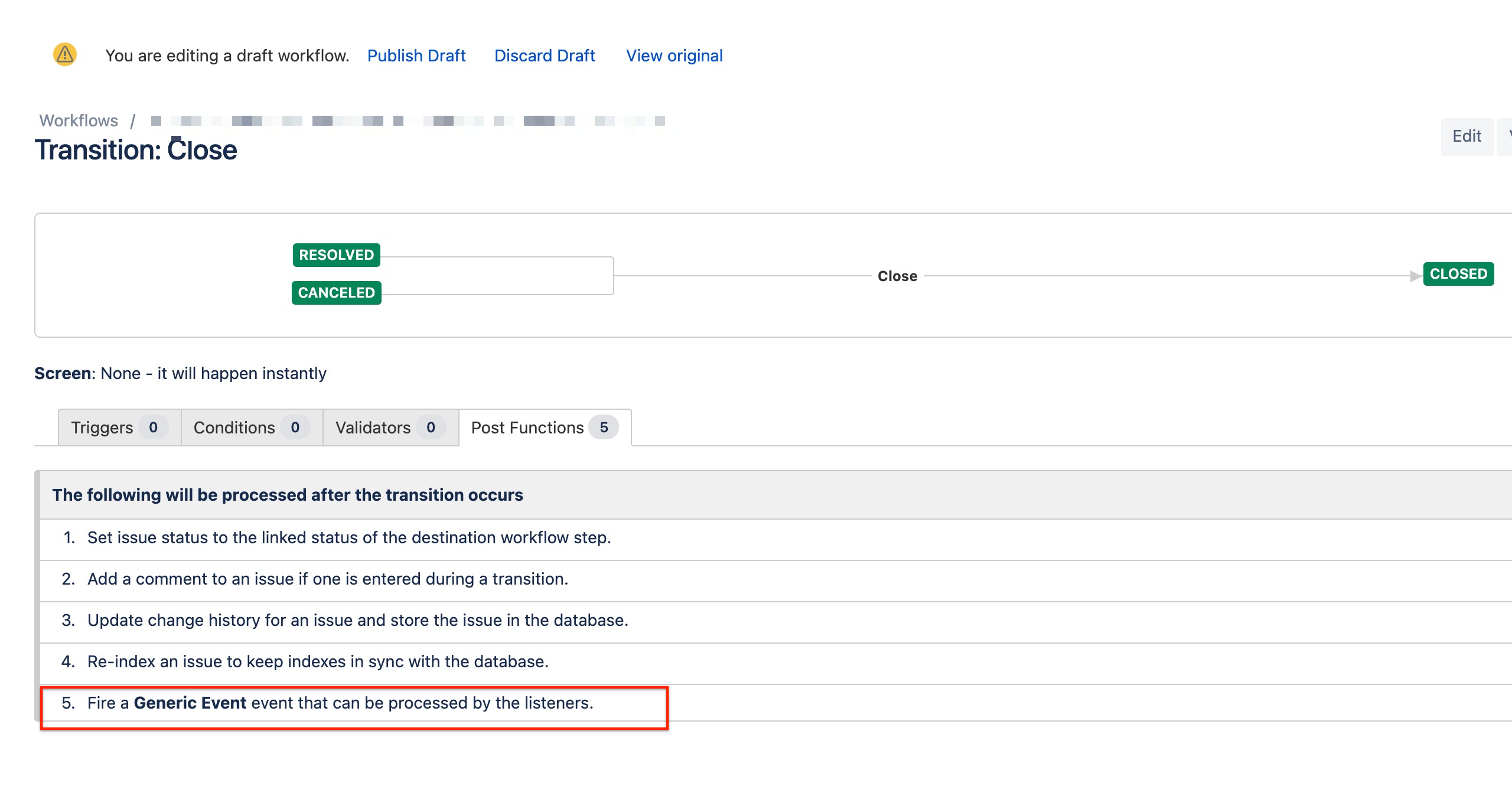1512x796 pixels.
Task: Click the yellow warning icon
Action: [65, 55]
